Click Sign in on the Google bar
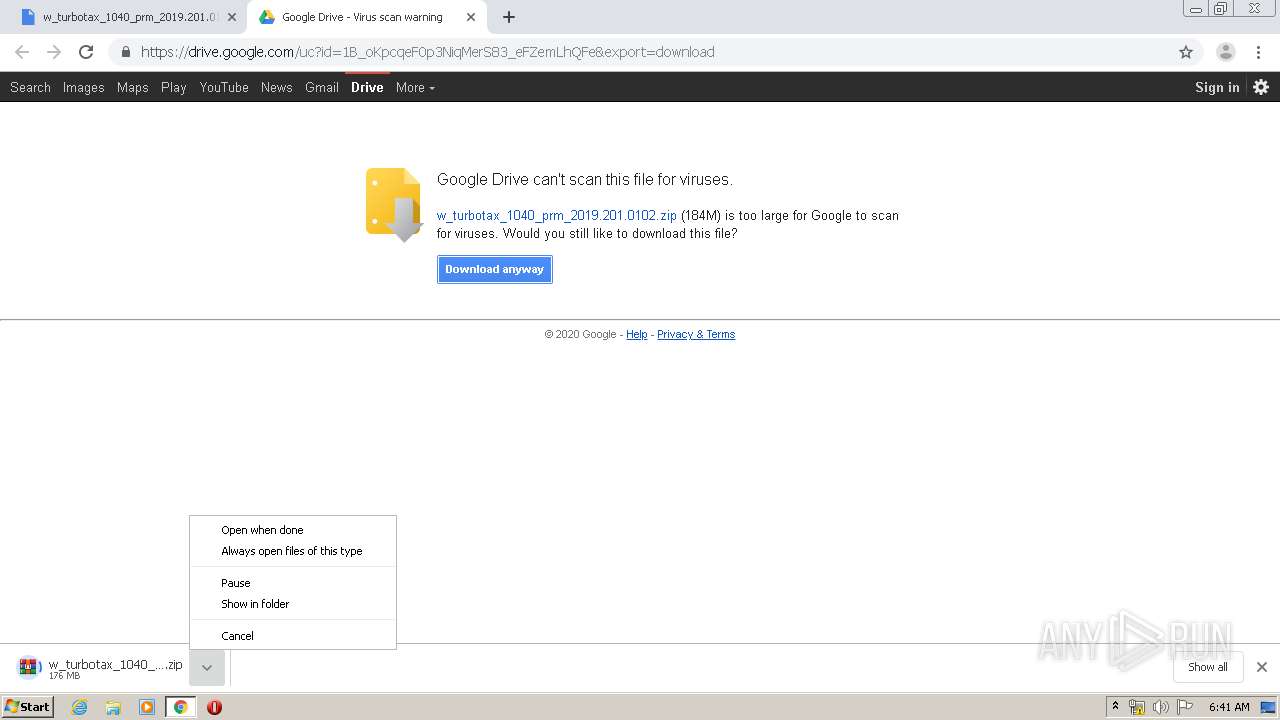The width and height of the screenshot is (1280, 720). [1217, 87]
